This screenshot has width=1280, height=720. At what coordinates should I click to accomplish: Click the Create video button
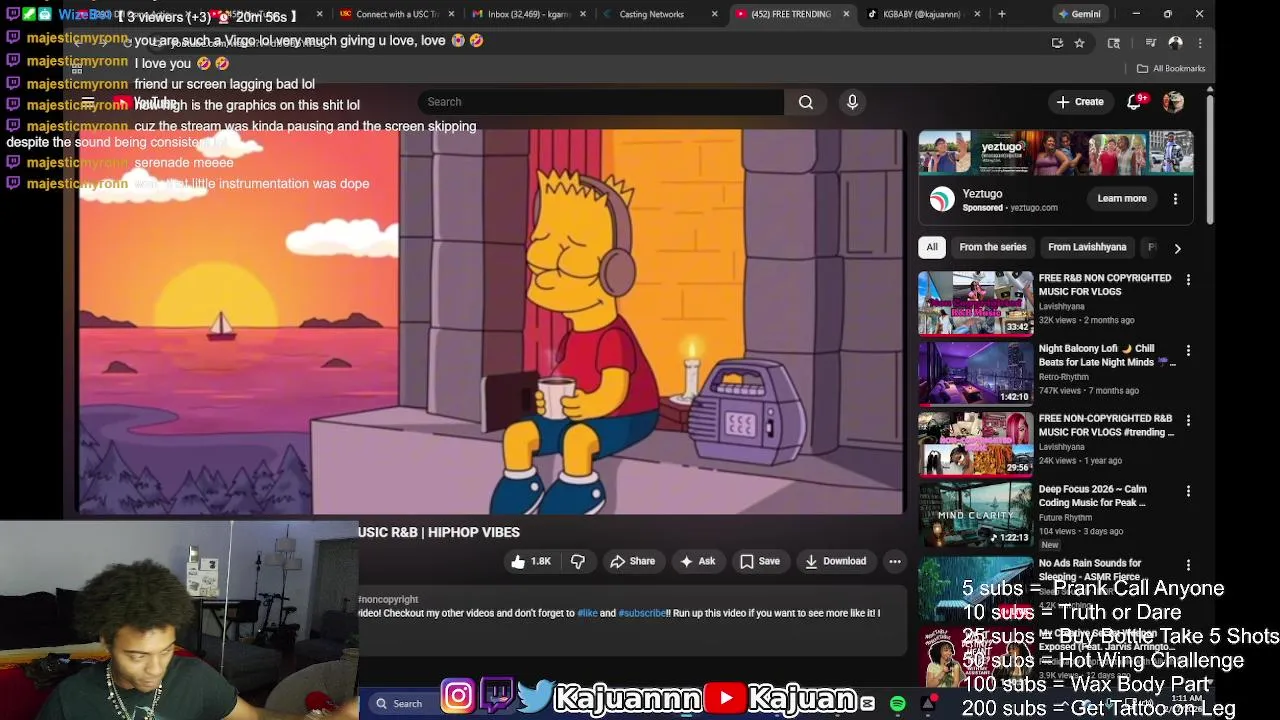tap(1080, 102)
